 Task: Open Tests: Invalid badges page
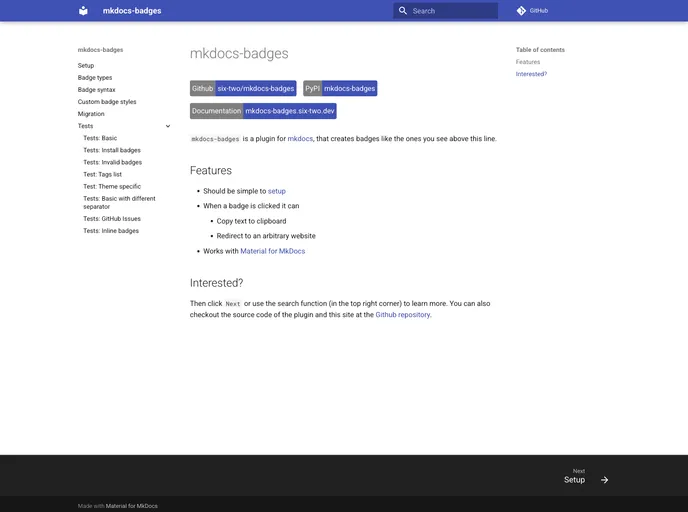click(112, 162)
